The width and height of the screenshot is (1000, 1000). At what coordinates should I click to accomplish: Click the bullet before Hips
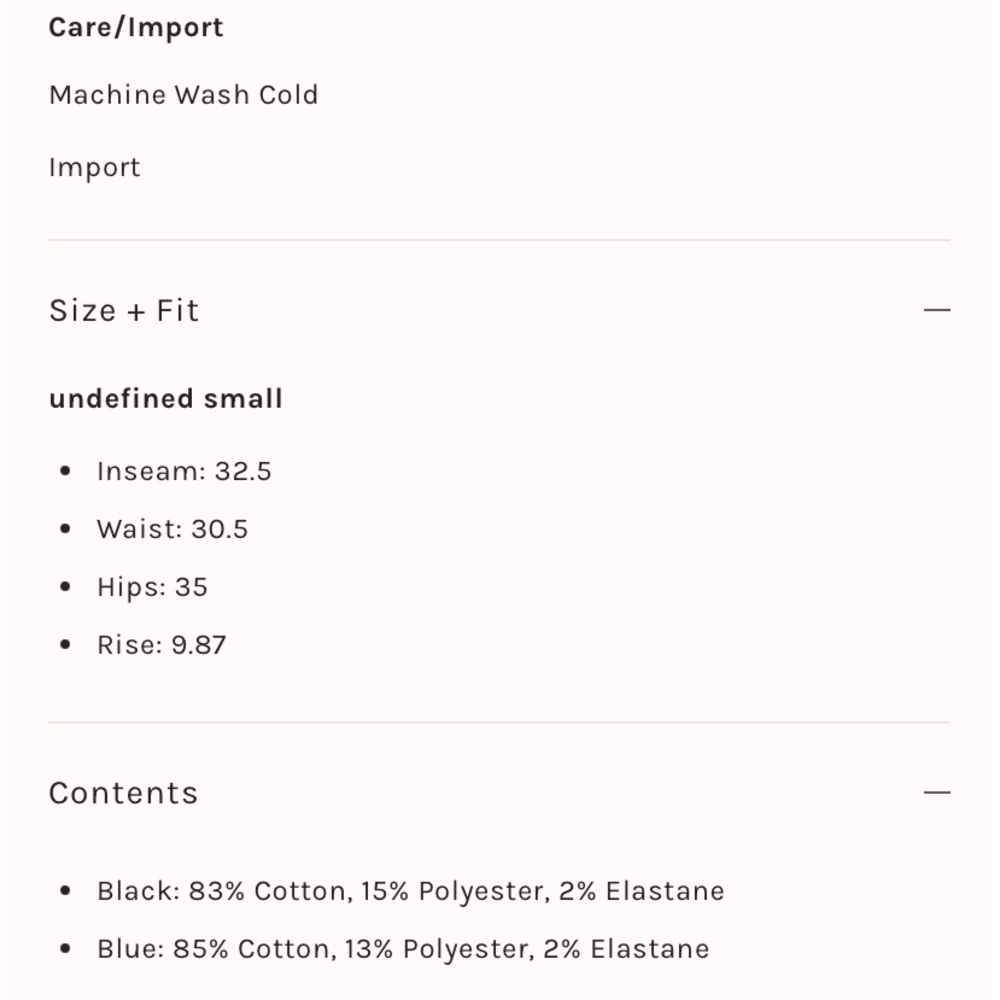[x=65, y=587]
